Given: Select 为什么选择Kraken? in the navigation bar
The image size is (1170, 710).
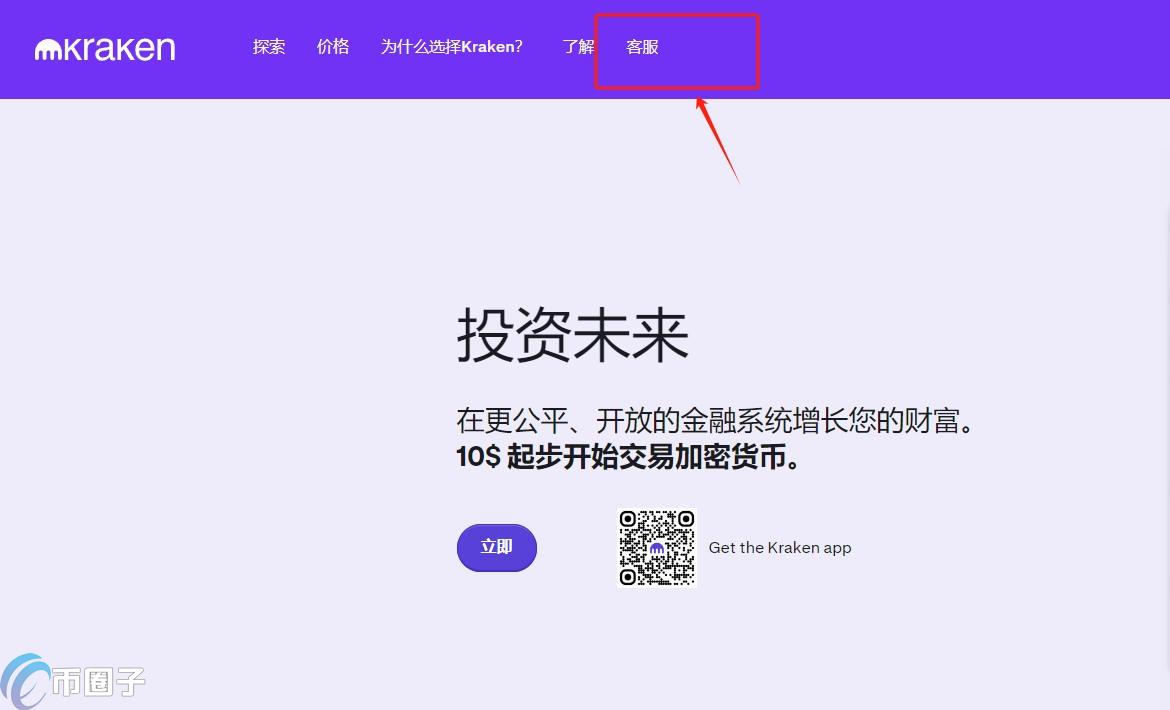Looking at the screenshot, I should tap(452, 47).
